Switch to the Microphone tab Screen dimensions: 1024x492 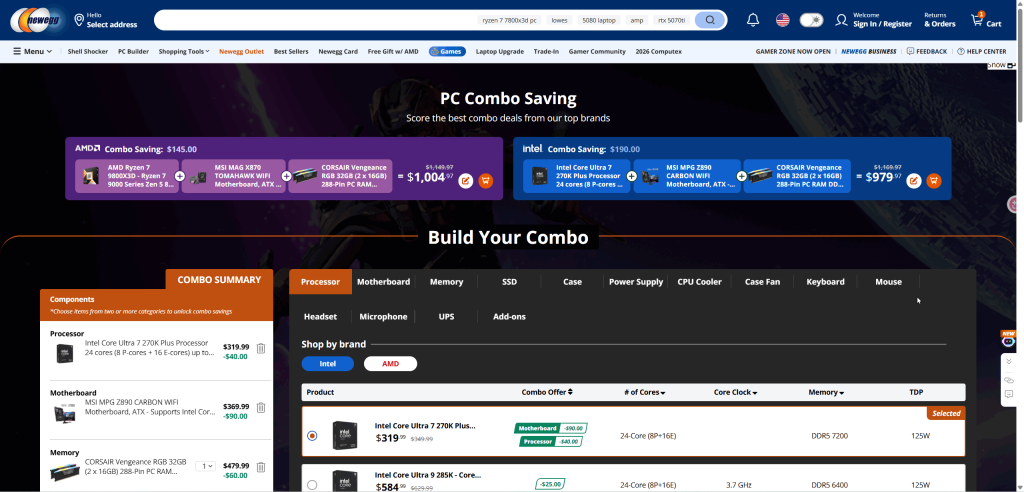(x=383, y=316)
